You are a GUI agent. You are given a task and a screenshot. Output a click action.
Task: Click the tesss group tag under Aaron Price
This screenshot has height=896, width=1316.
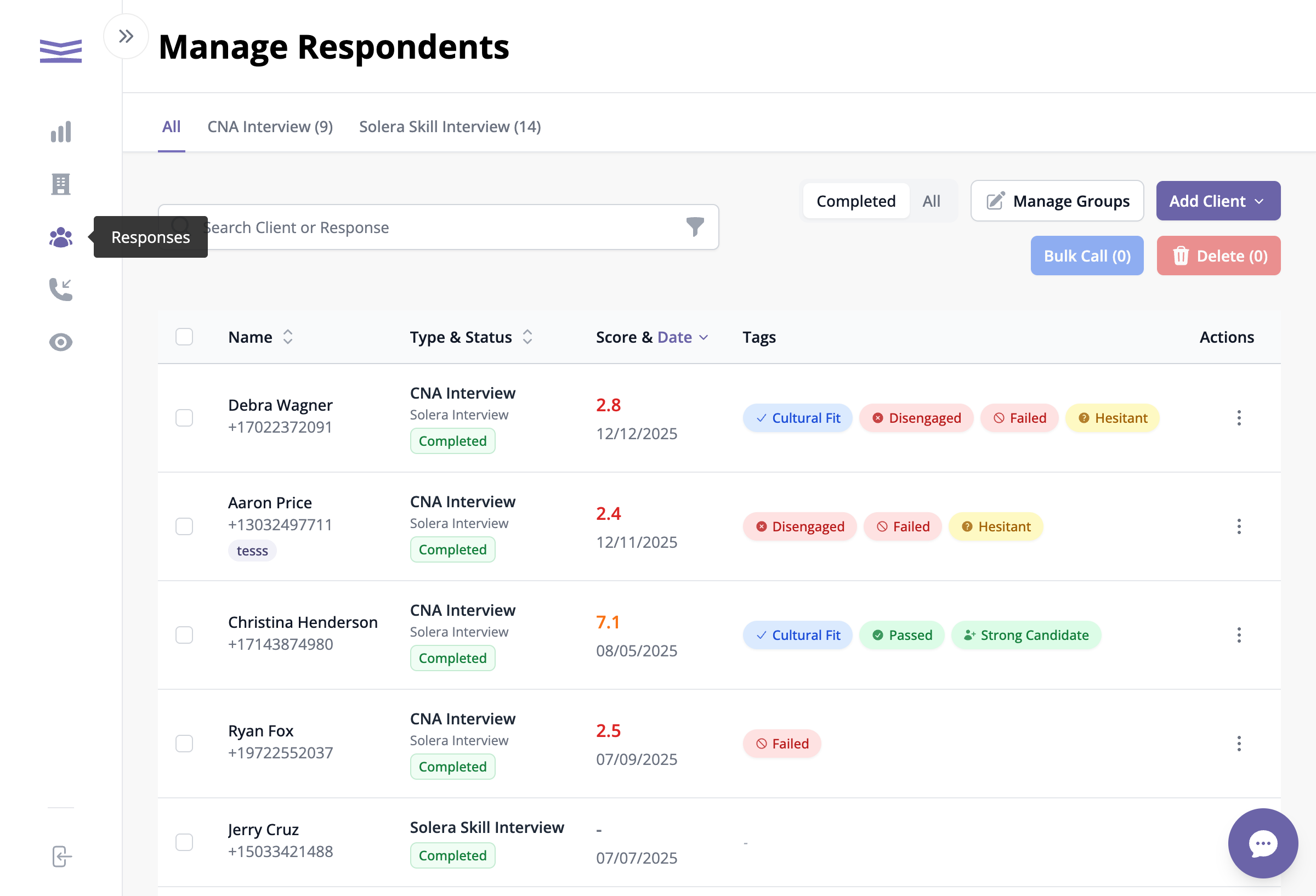click(252, 551)
